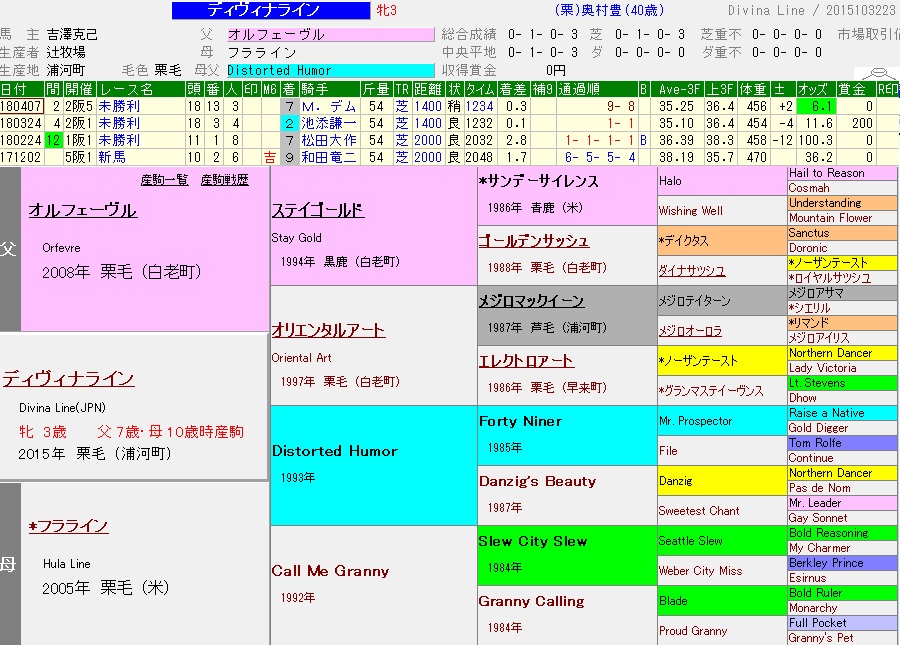Select Full Pocket ancestor cell
The image size is (900, 645).
pos(842,623)
